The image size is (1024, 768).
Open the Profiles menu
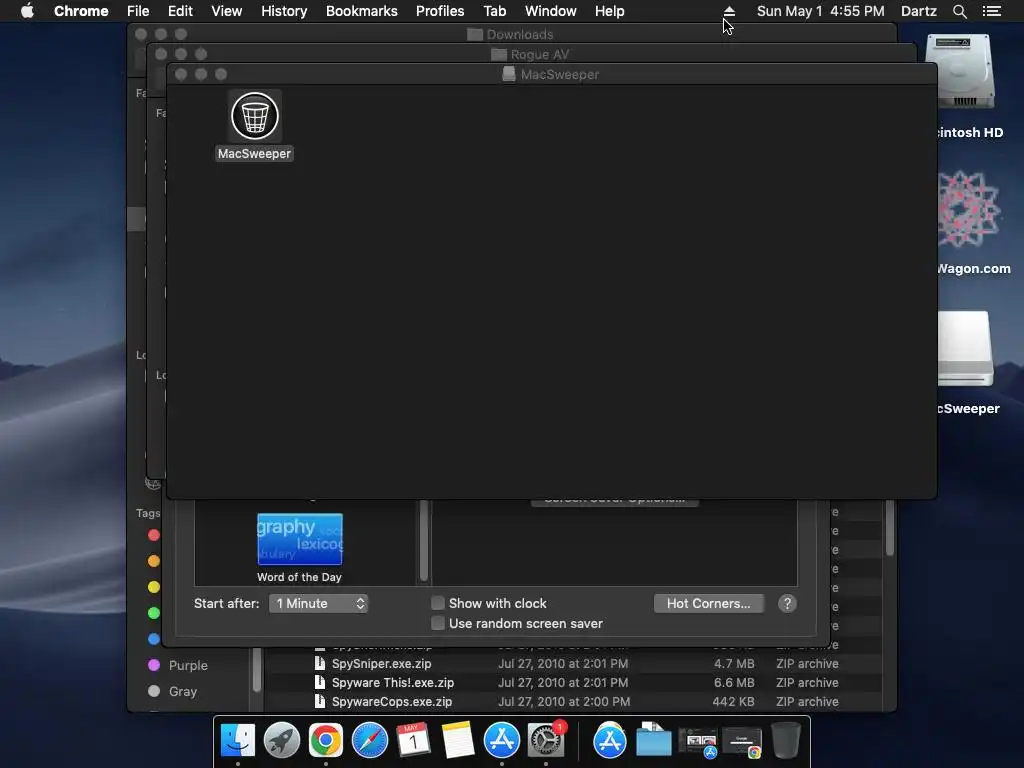tap(440, 11)
